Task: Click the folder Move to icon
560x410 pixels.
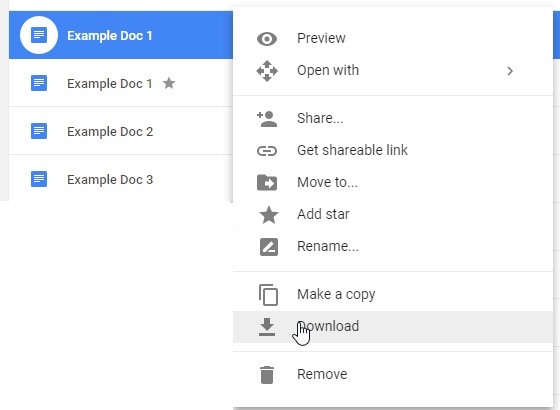Action: tap(267, 183)
